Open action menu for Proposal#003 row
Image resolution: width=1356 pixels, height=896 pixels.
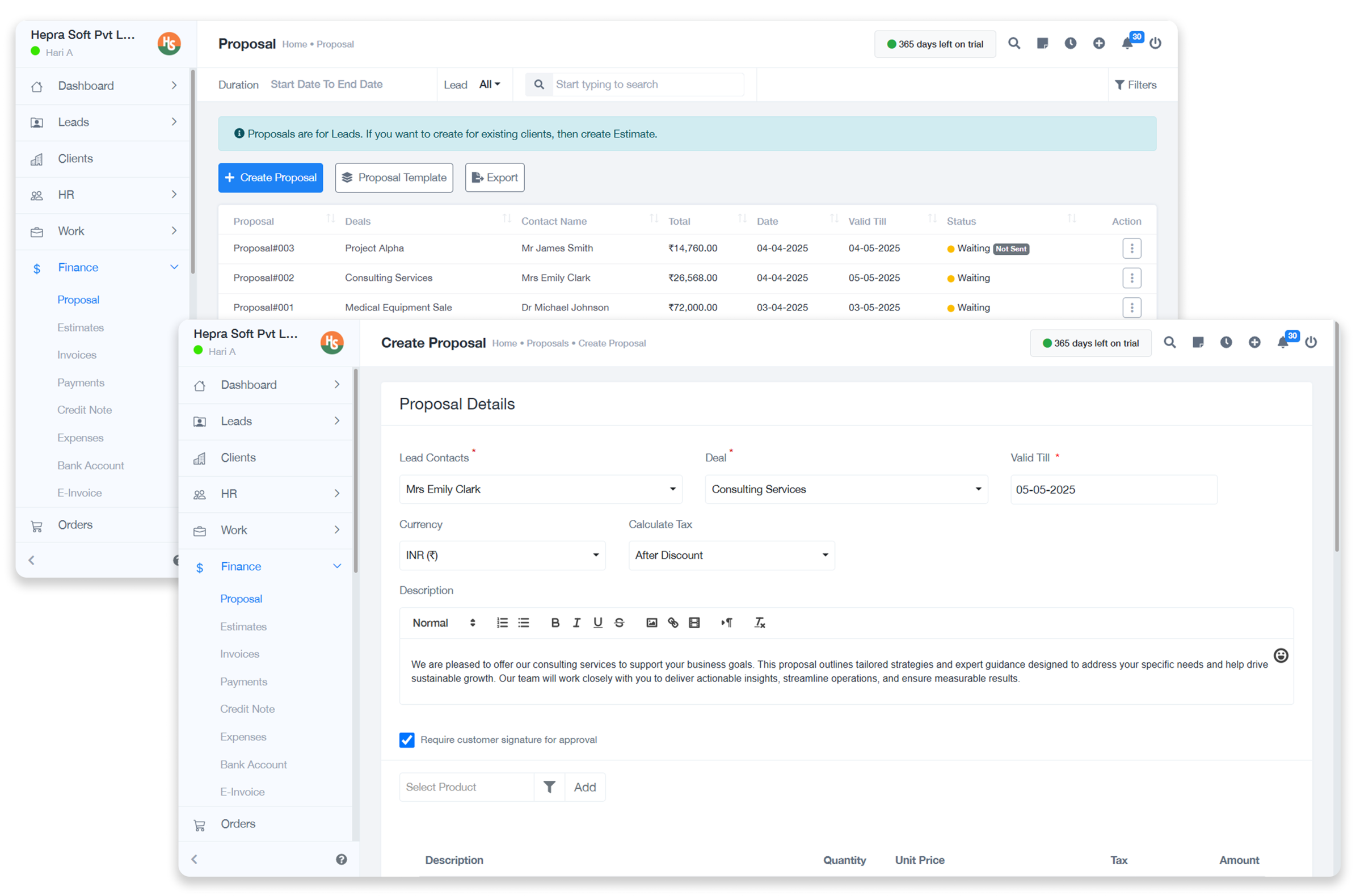(x=1131, y=249)
